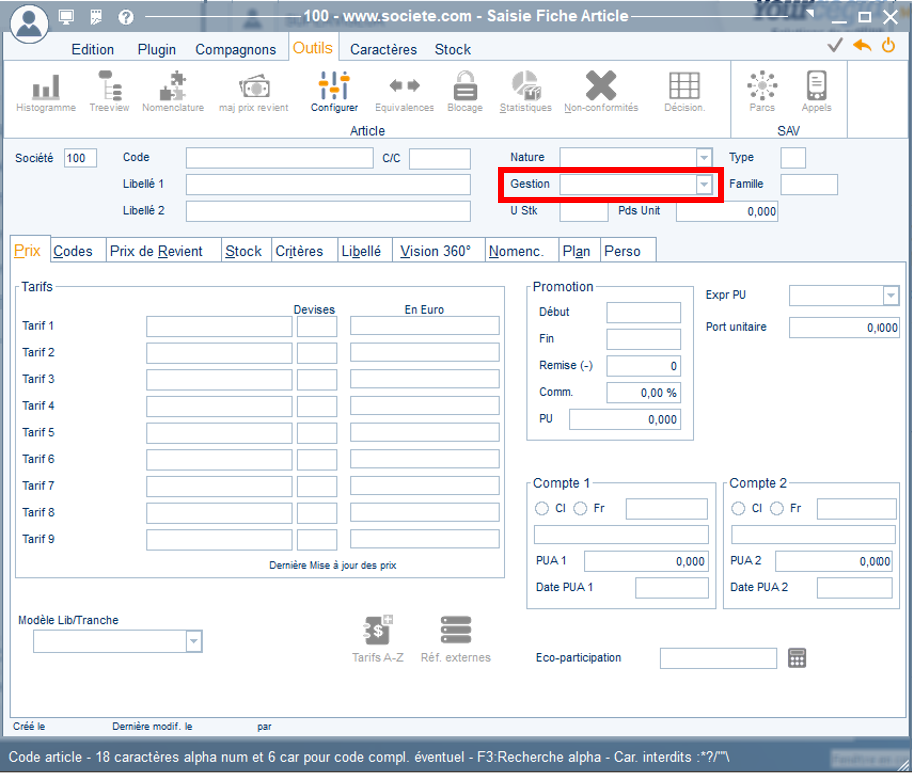
Task: Open the Nomenclature tool
Action: [173, 92]
